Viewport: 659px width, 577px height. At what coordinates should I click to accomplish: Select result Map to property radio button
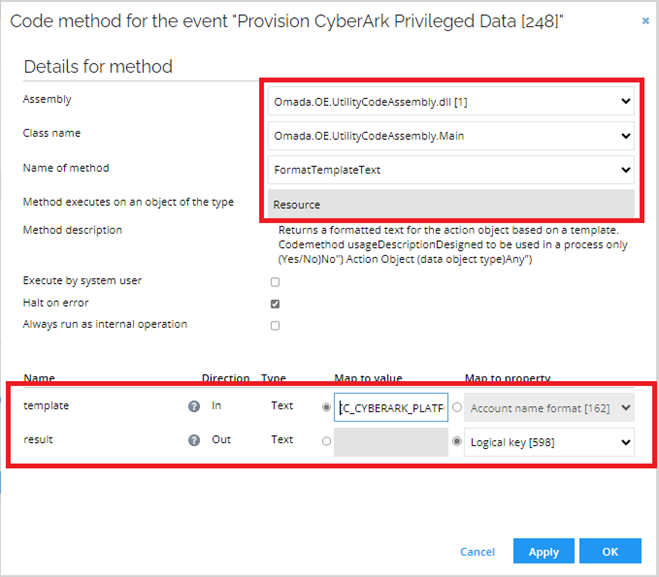457,441
